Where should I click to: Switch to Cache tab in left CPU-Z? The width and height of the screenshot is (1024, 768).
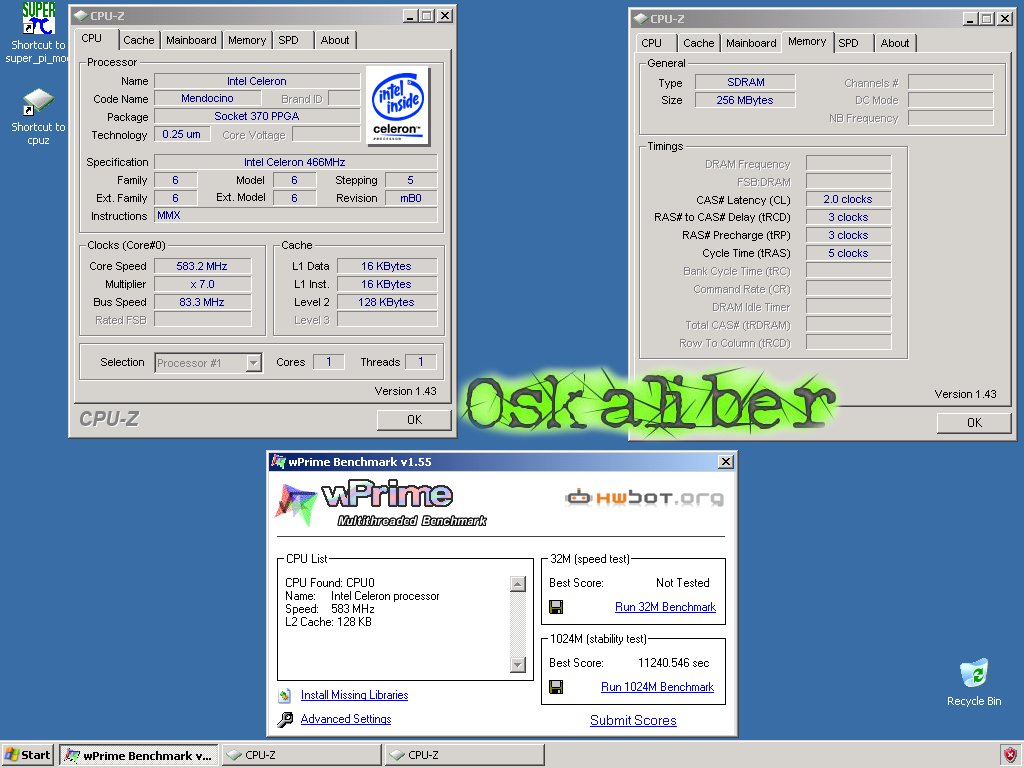138,40
